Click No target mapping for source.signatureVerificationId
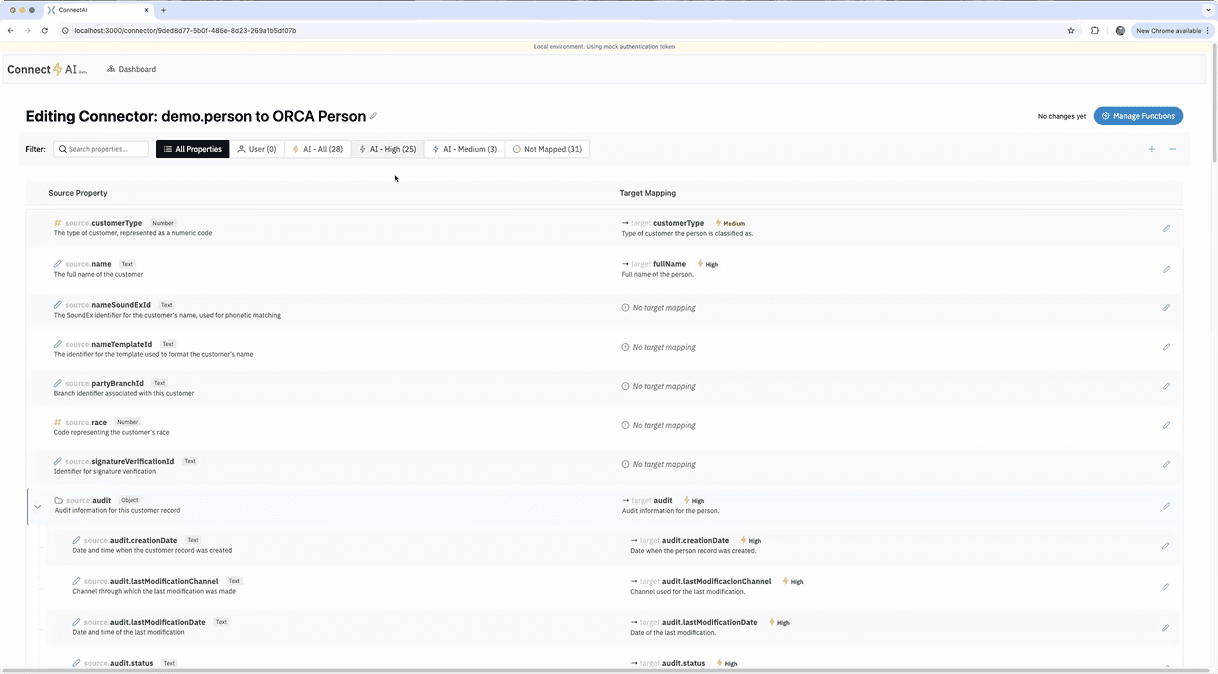Screen dimensions: 1218x674 (664, 464)
